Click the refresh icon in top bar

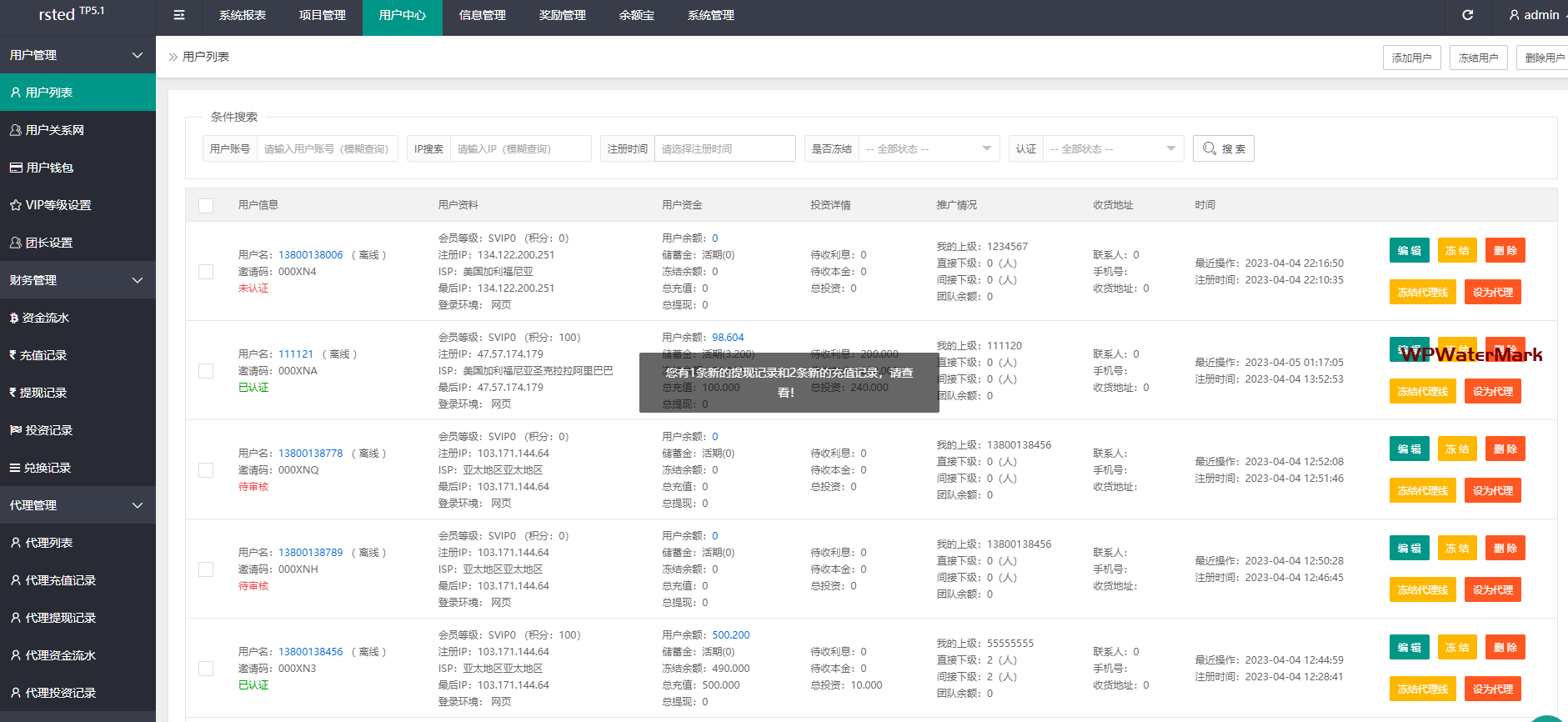(x=1468, y=15)
